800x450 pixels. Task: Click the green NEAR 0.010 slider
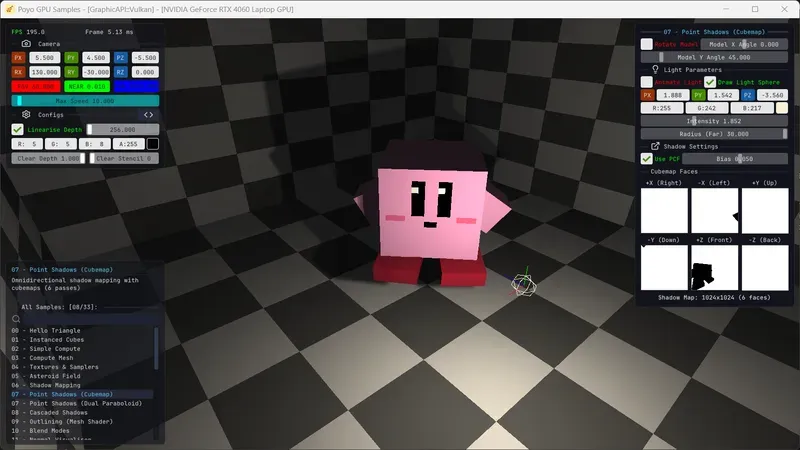click(x=87, y=86)
